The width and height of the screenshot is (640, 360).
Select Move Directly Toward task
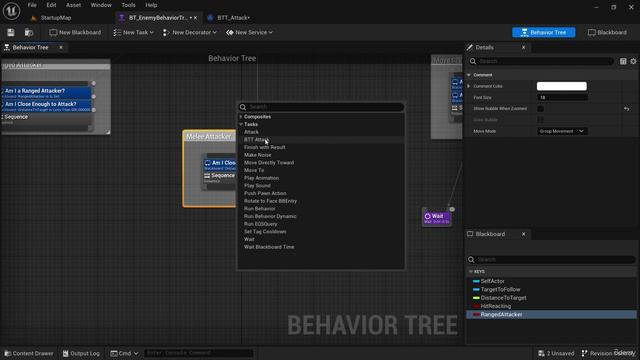click(x=269, y=162)
